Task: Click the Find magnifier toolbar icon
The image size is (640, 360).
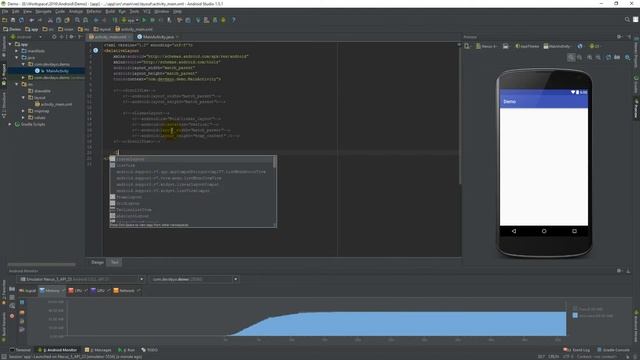Action: [x=77, y=20]
